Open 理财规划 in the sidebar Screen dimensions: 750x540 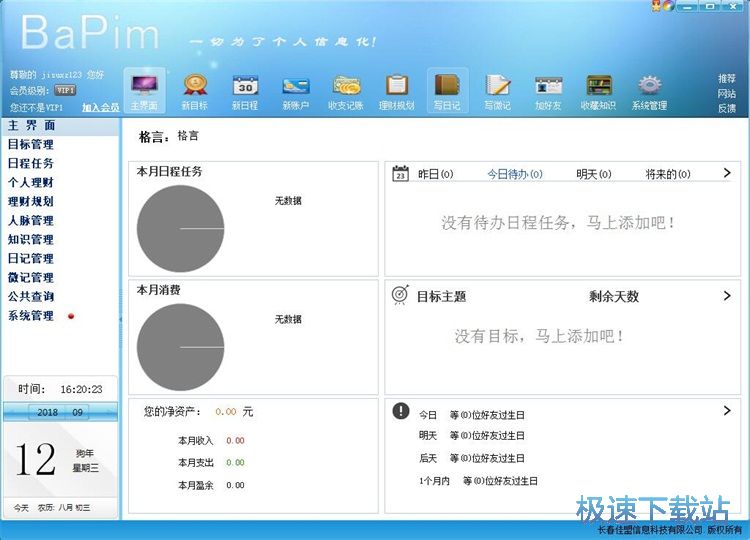tap(31, 201)
